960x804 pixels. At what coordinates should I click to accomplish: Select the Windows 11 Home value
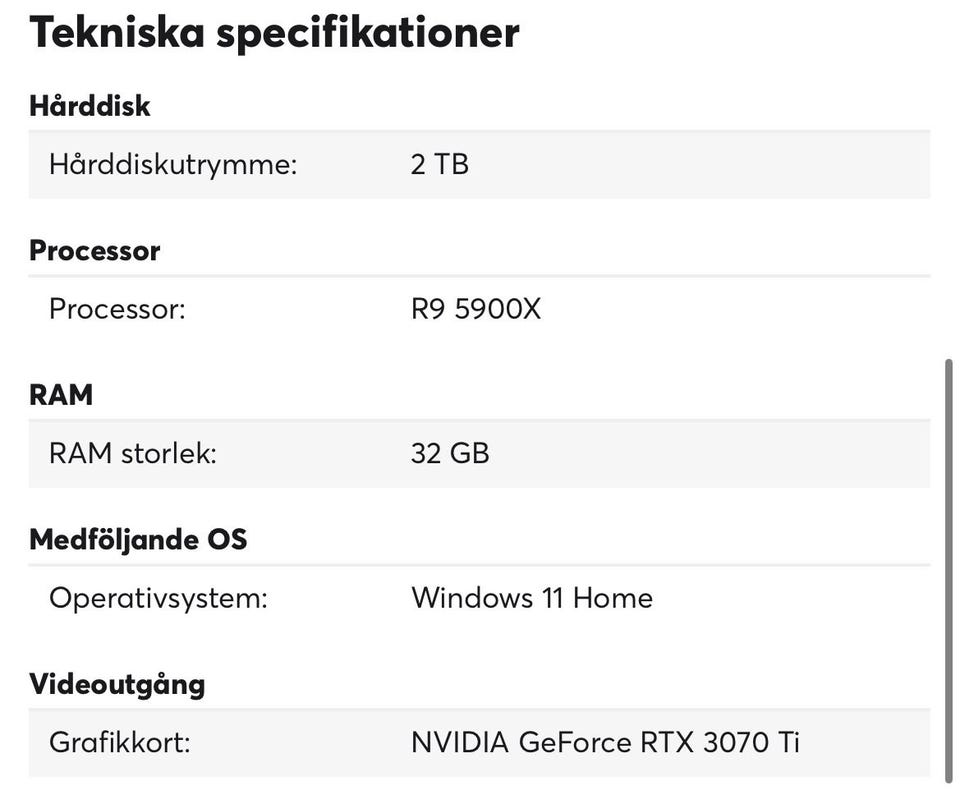point(531,599)
